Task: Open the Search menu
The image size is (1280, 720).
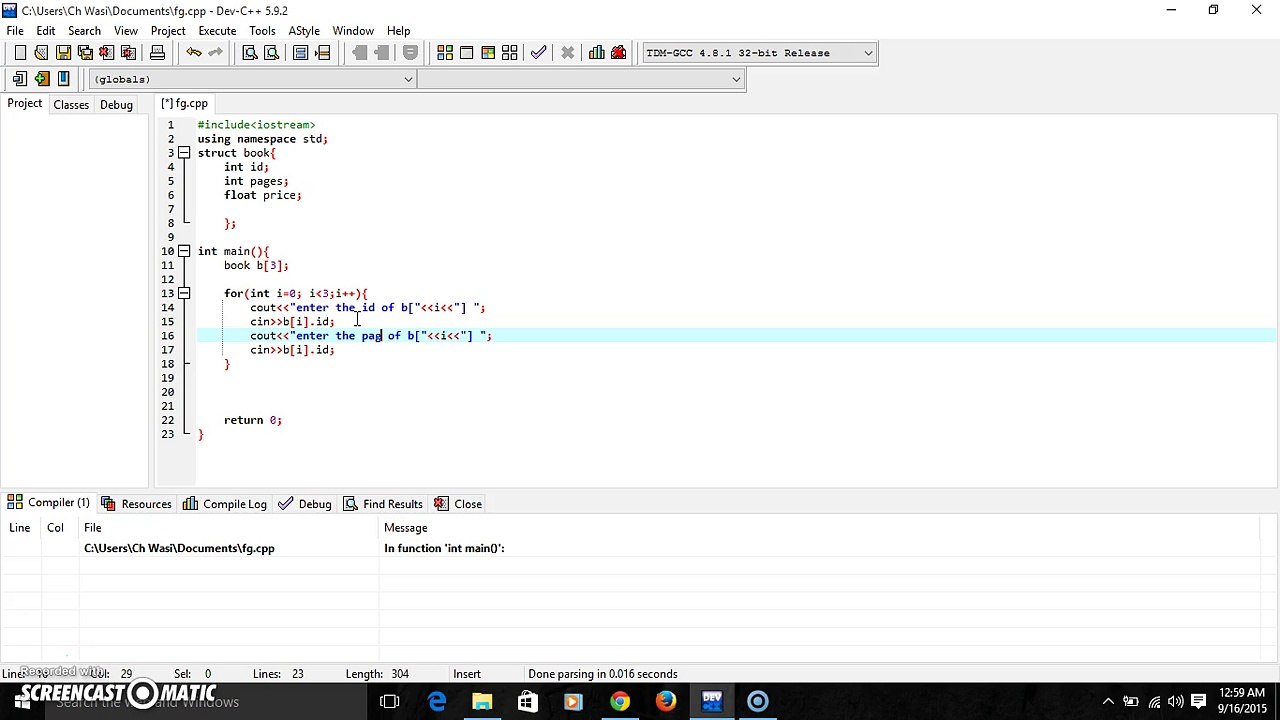Action: 84,31
